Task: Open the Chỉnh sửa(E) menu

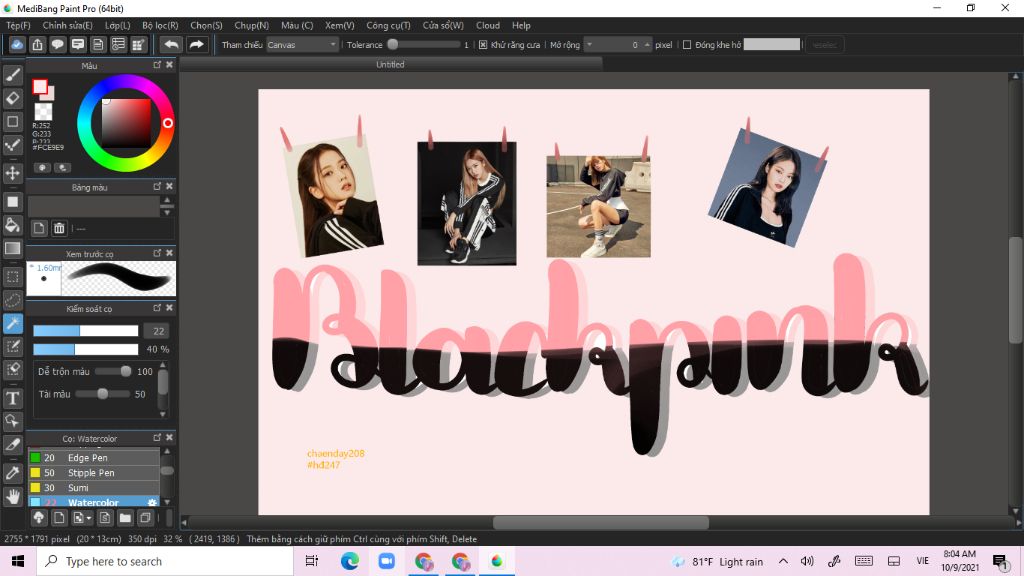Action: 67,25
